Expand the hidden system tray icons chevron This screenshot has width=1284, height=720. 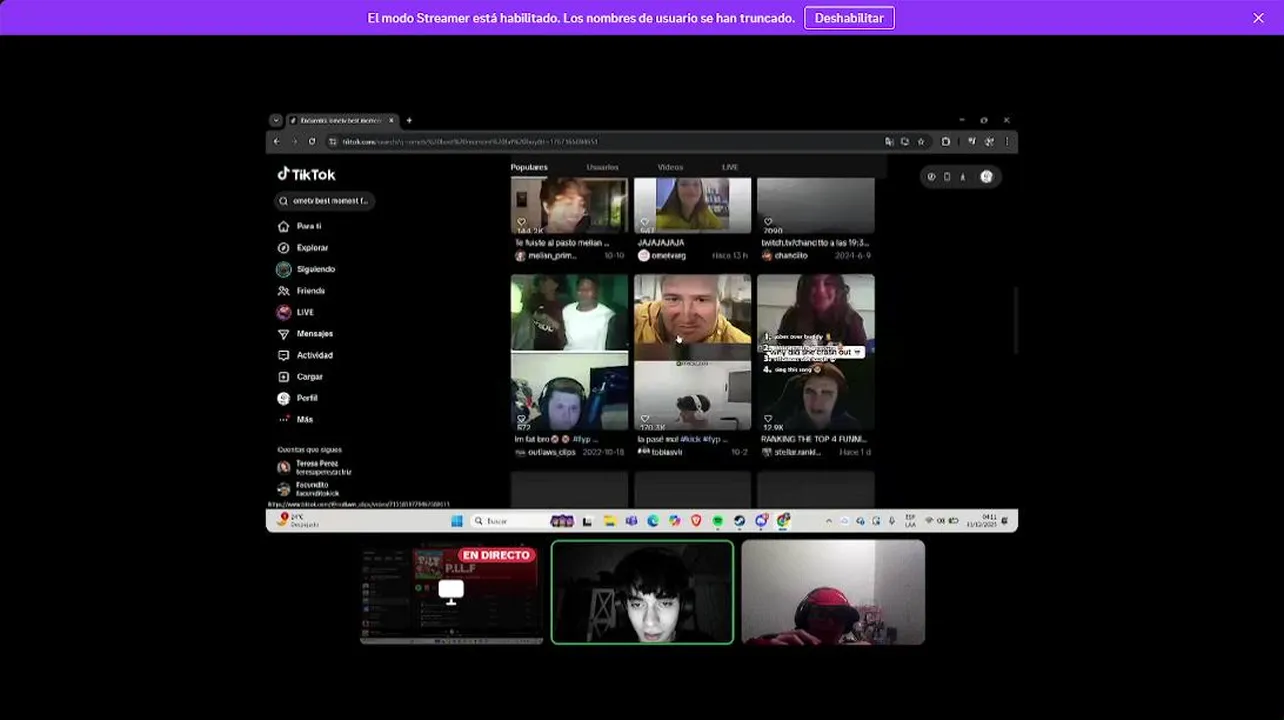tap(828, 521)
